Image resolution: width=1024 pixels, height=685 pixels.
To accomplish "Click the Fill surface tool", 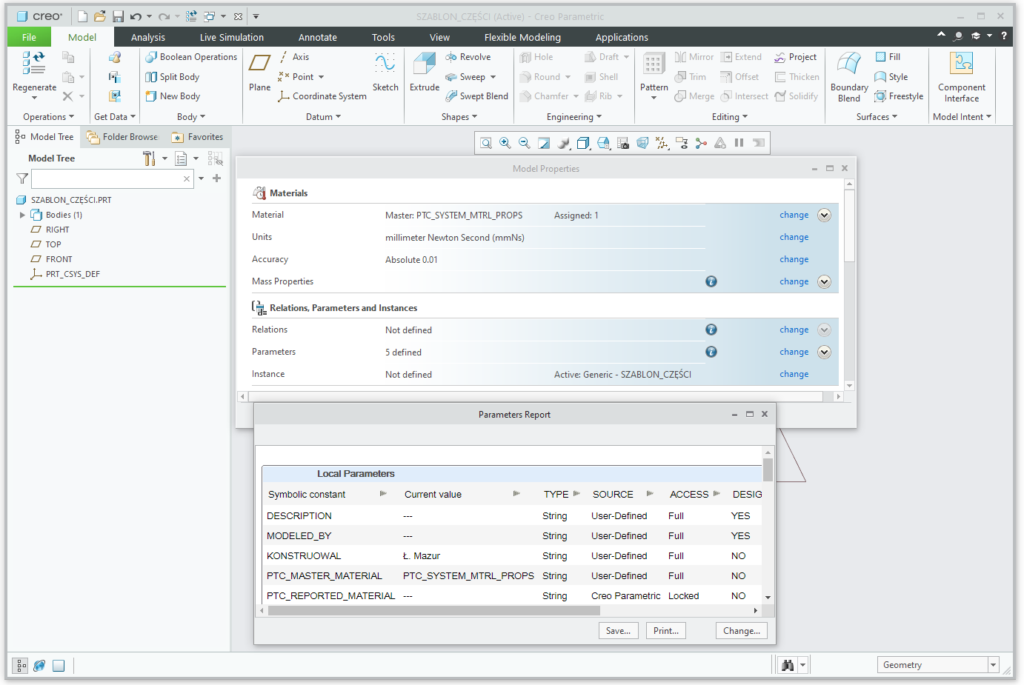I will click(x=888, y=57).
